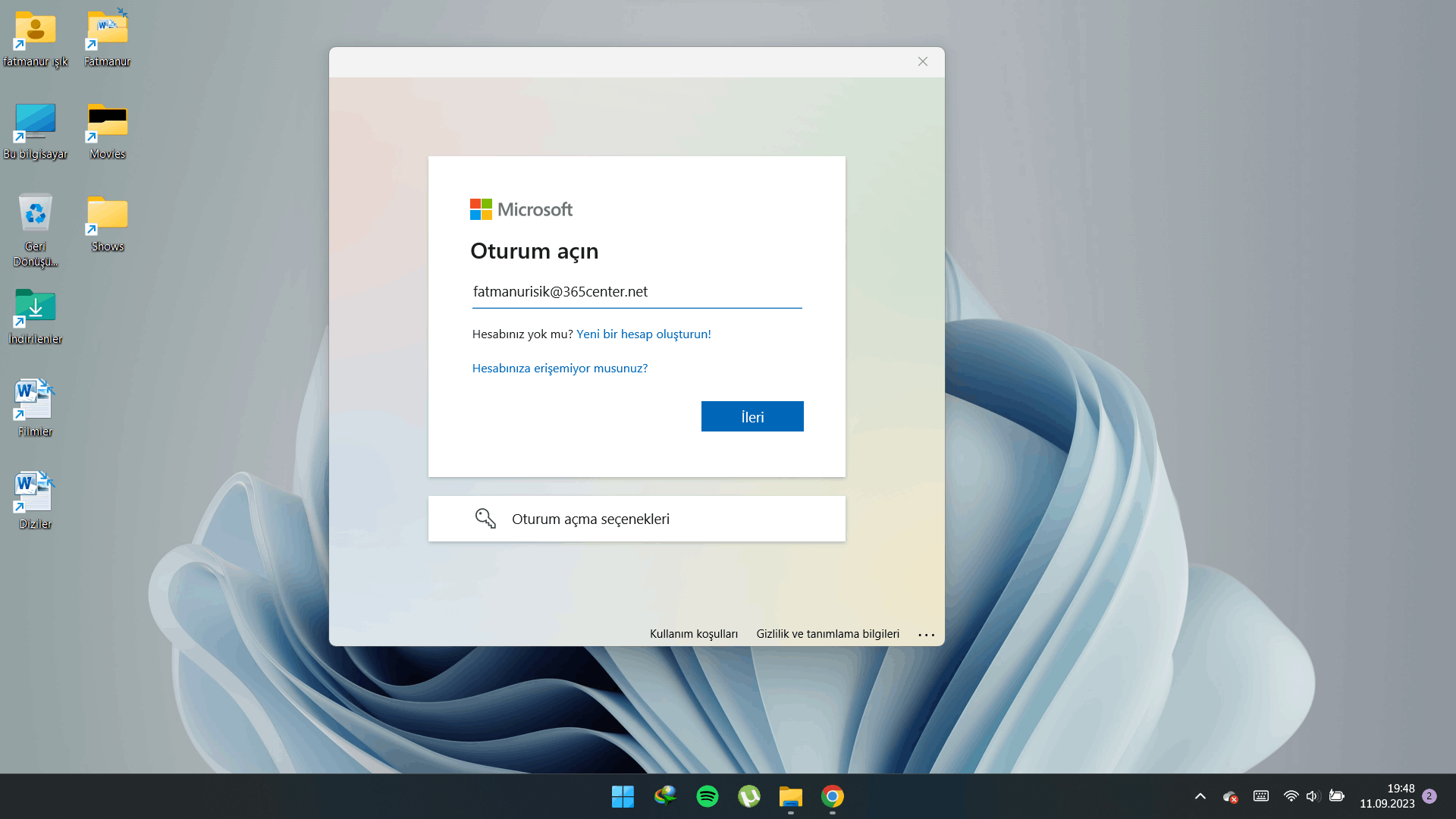Open Internet Download Manager taskbar icon
1456x819 pixels.
point(665,796)
